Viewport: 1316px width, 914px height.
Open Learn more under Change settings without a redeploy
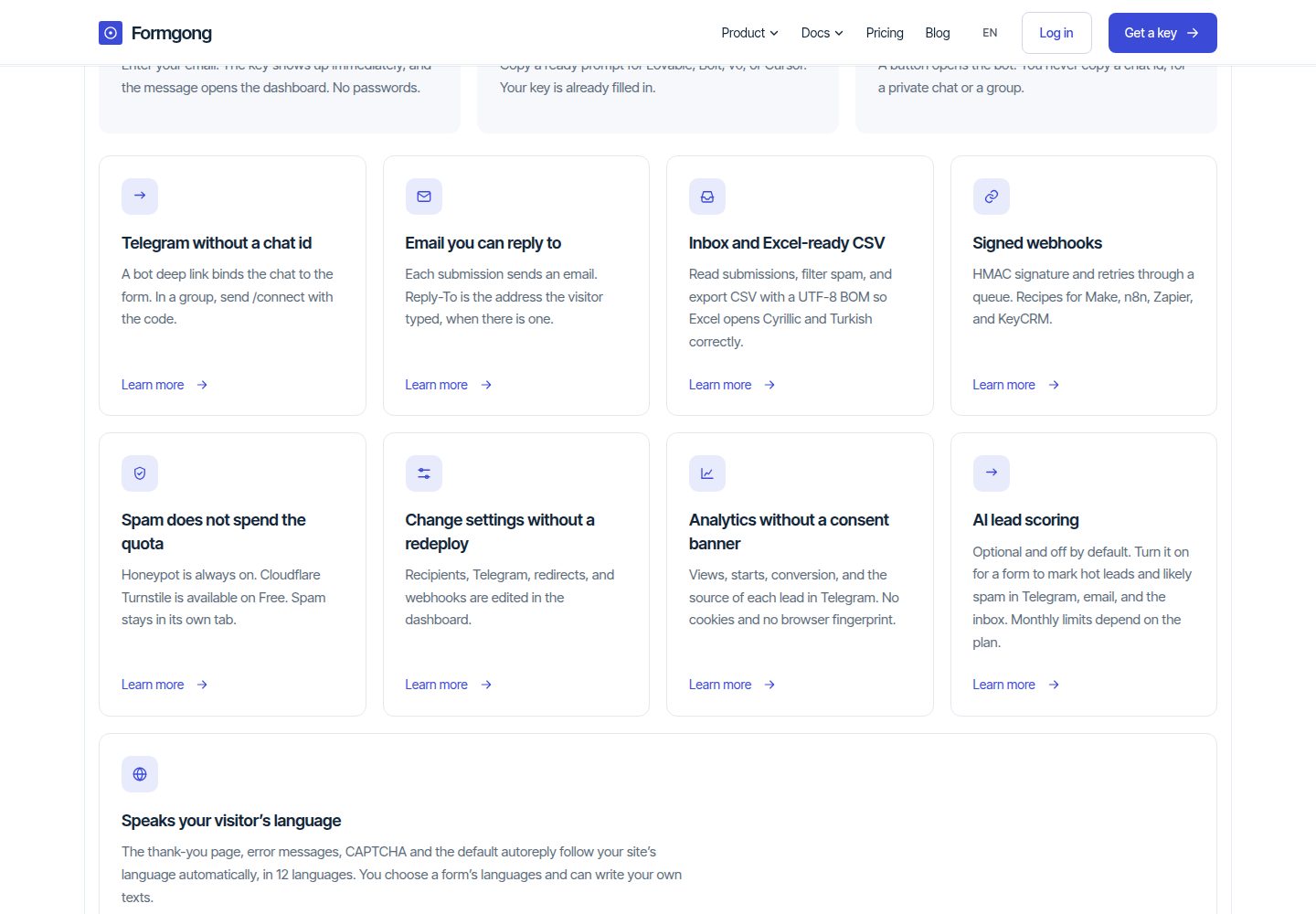(x=449, y=685)
